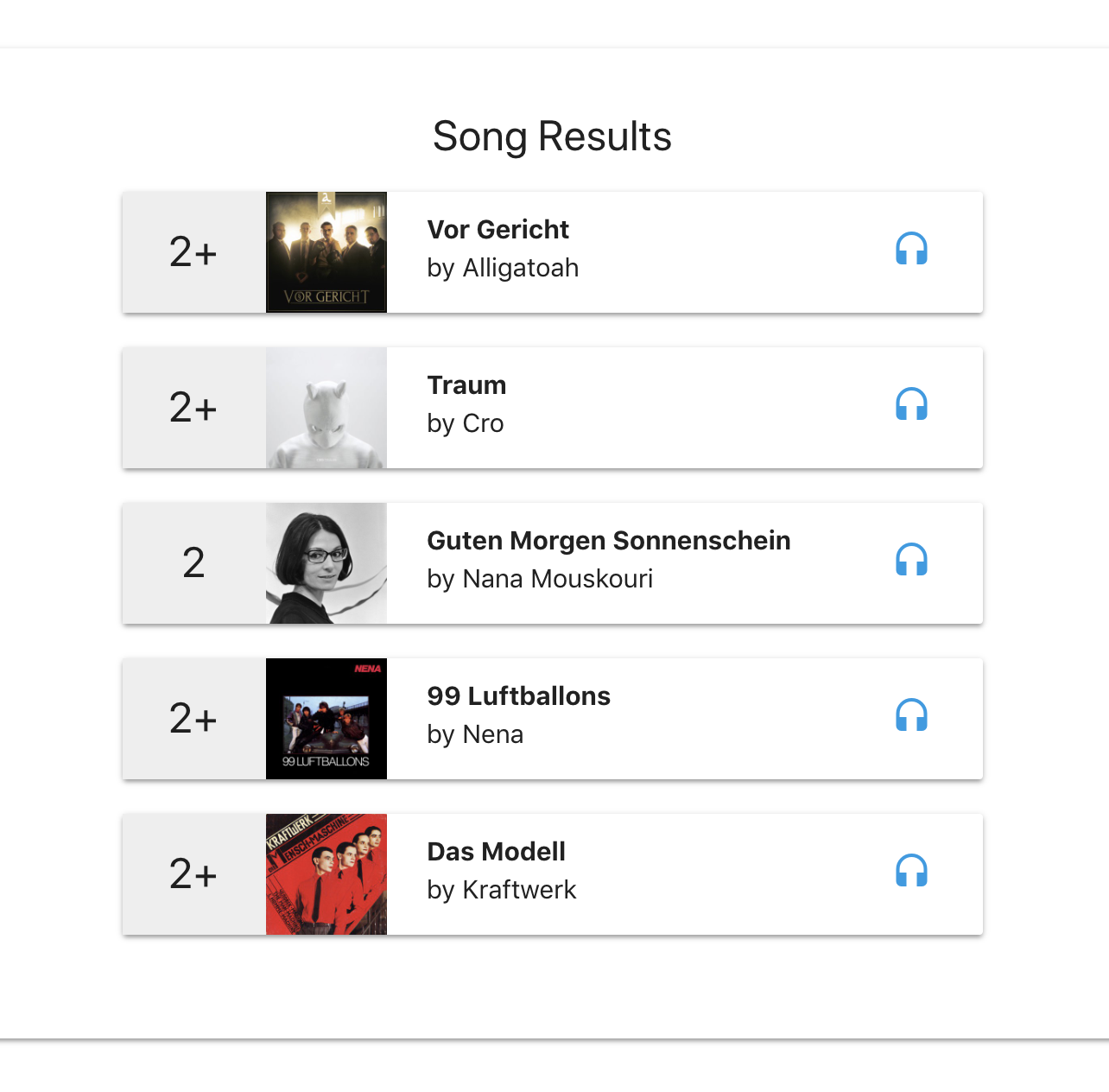Click the level badge 2 for Nana Mouskouri
This screenshot has width=1109, height=1092.
pyautogui.click(x=193, y=563)
